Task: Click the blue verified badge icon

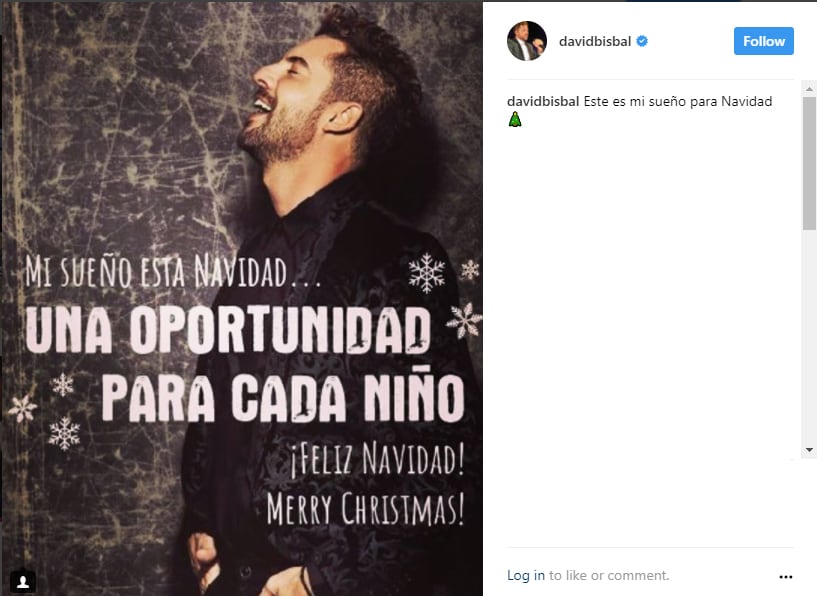Action: coord(642,41)
